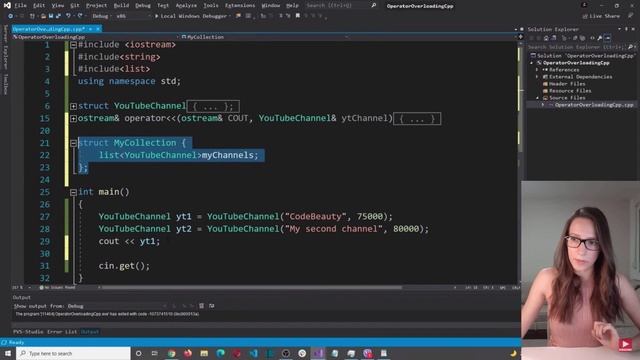640x360 pixels.
Task: Click the horizontal scrollbar of the editor
Action: point(251,287)
